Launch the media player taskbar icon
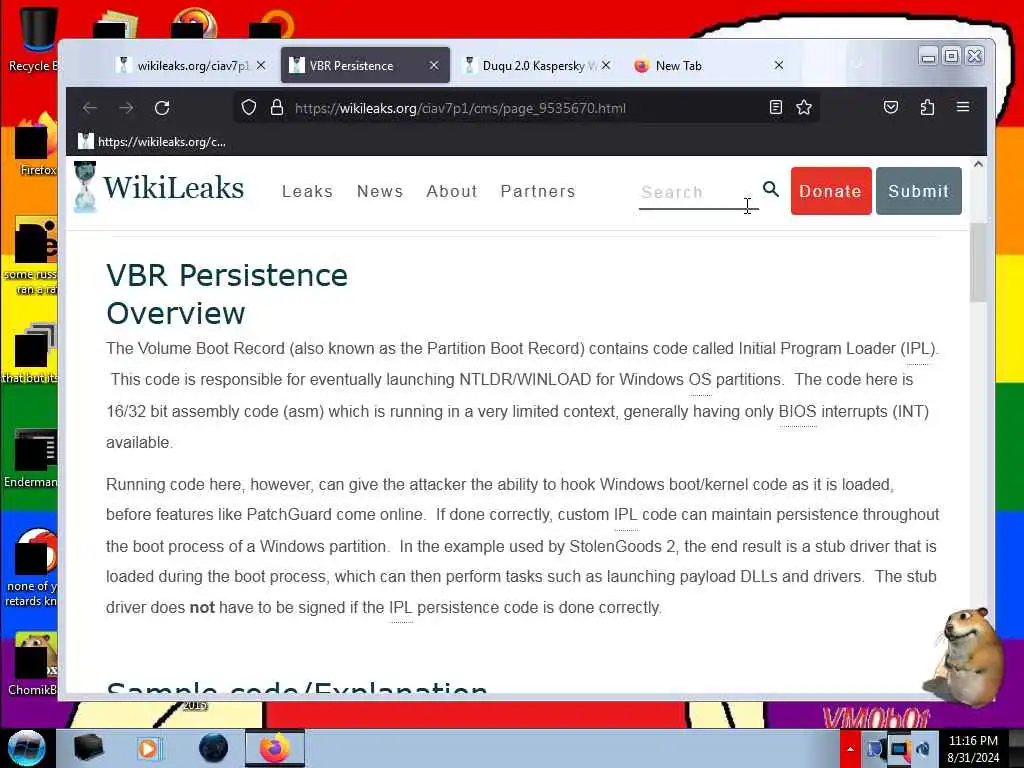Image resolution: width=1024 pixels, height=768 pixels. [x=148, y=748]
